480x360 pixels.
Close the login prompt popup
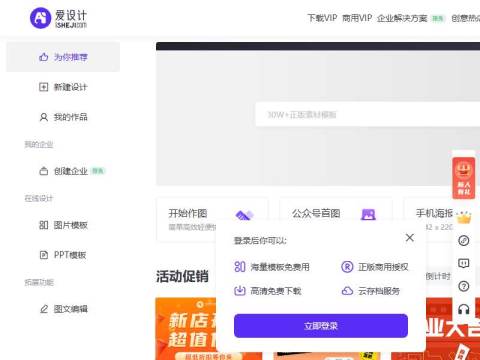[410, 238]
